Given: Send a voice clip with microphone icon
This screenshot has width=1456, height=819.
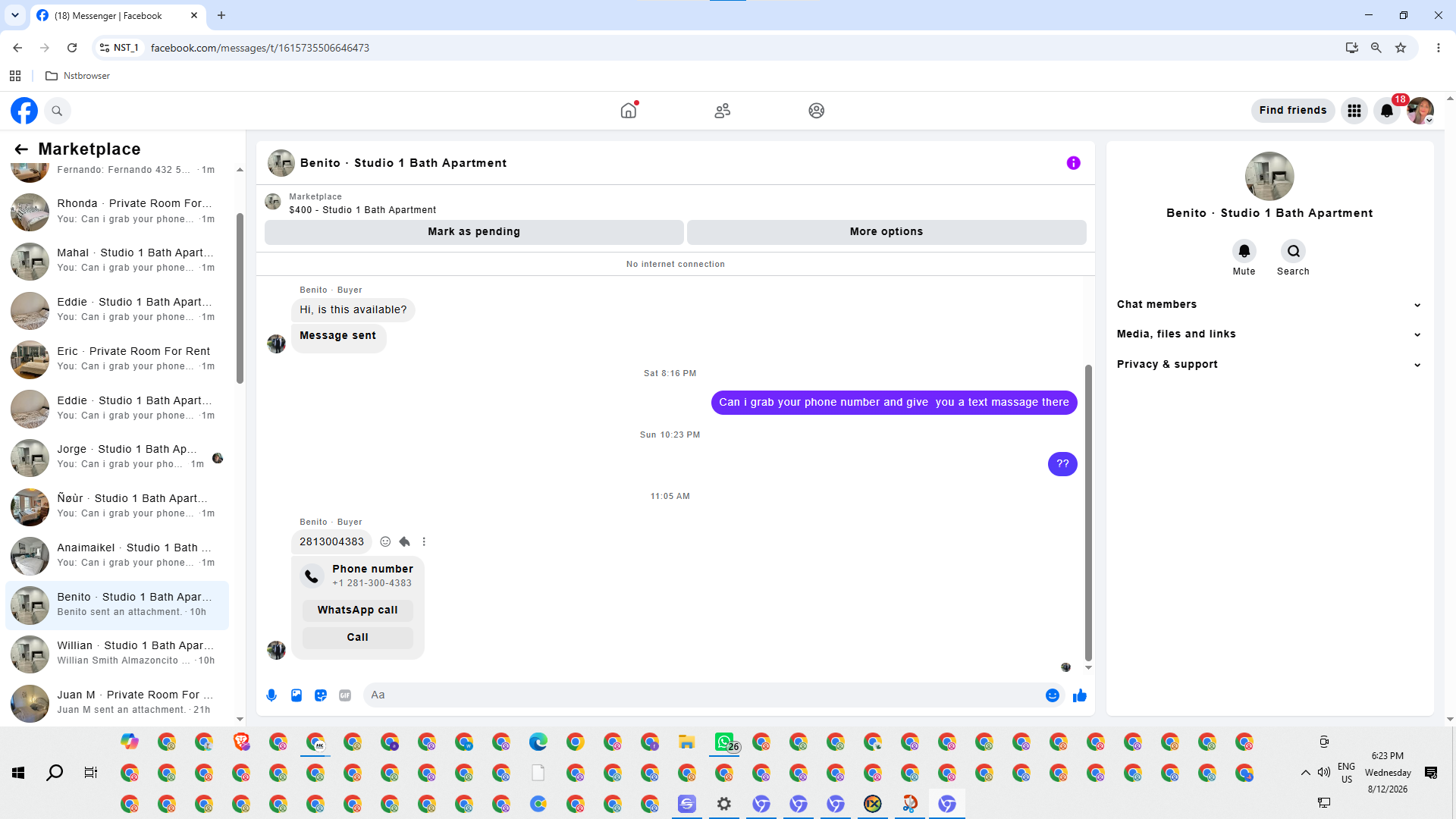Looking at the screenshot, I should 271,695.
